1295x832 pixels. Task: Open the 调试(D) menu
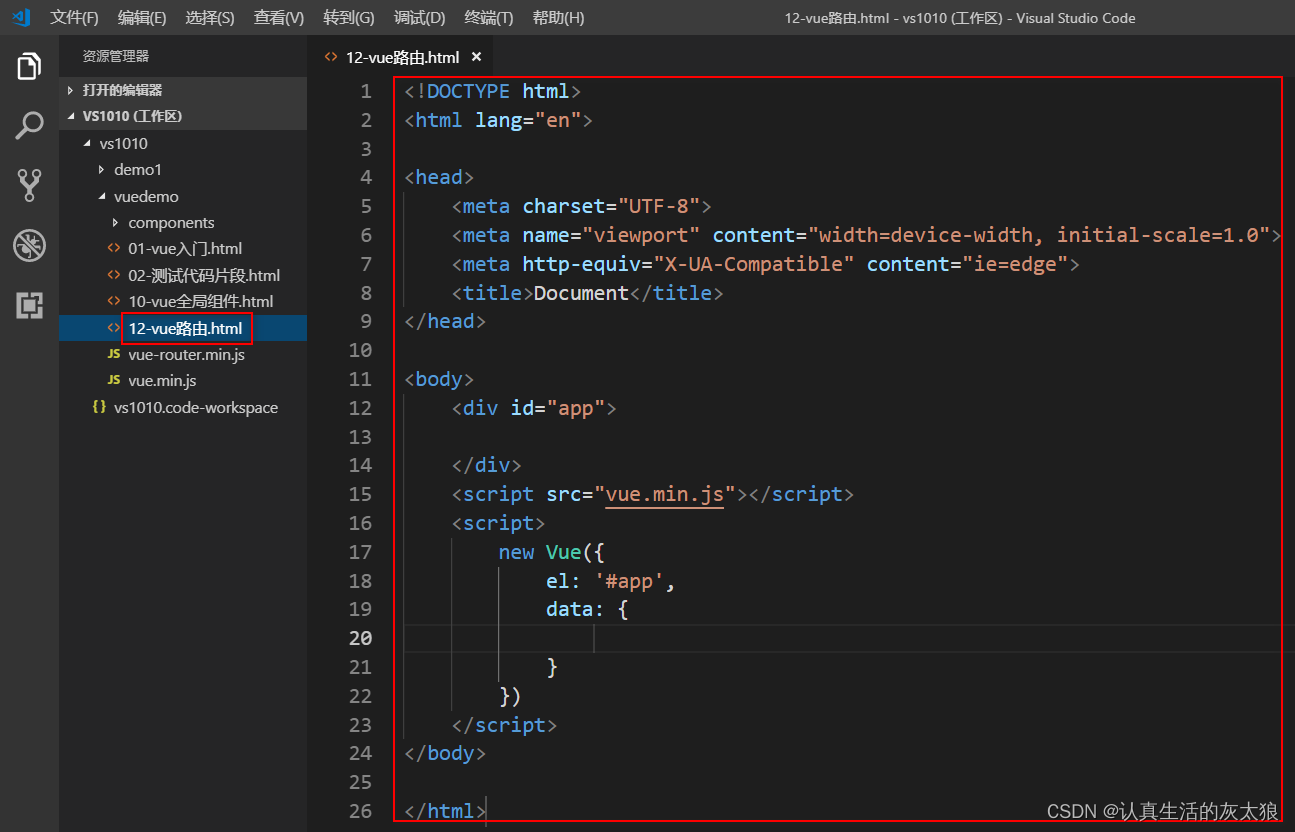click(x=419, y=18)
